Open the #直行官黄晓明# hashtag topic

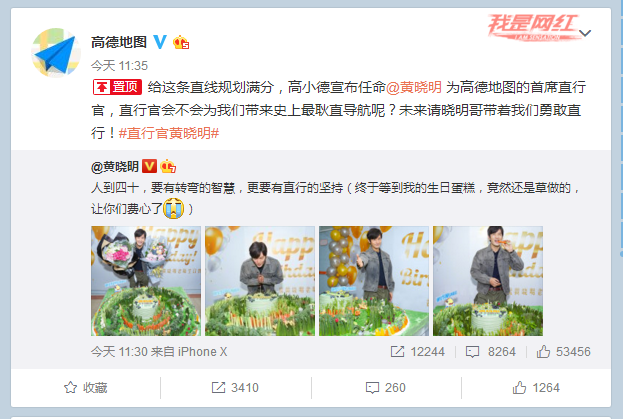pyautogui.click(x=169, y=133)
